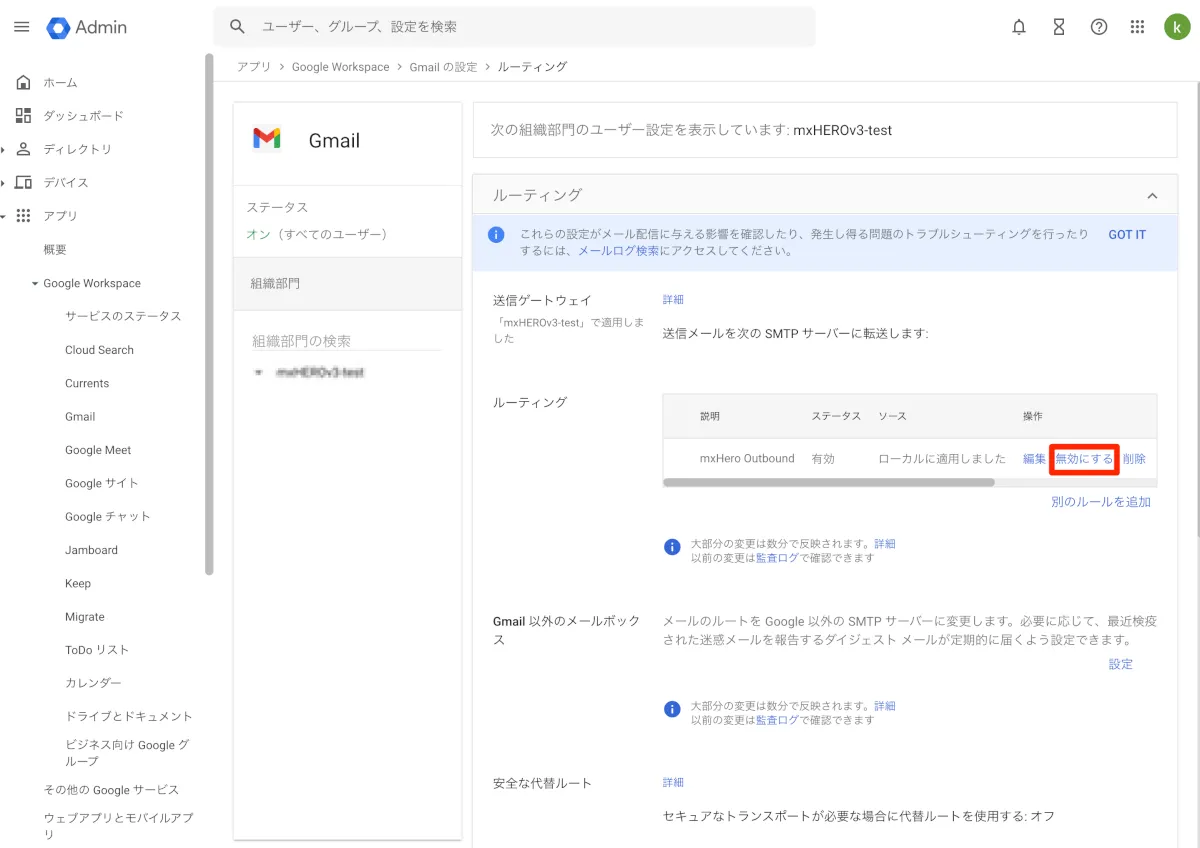Click the 無効にする link for mxHero Outbound
1200x848 pixels.
[1084, 459]
